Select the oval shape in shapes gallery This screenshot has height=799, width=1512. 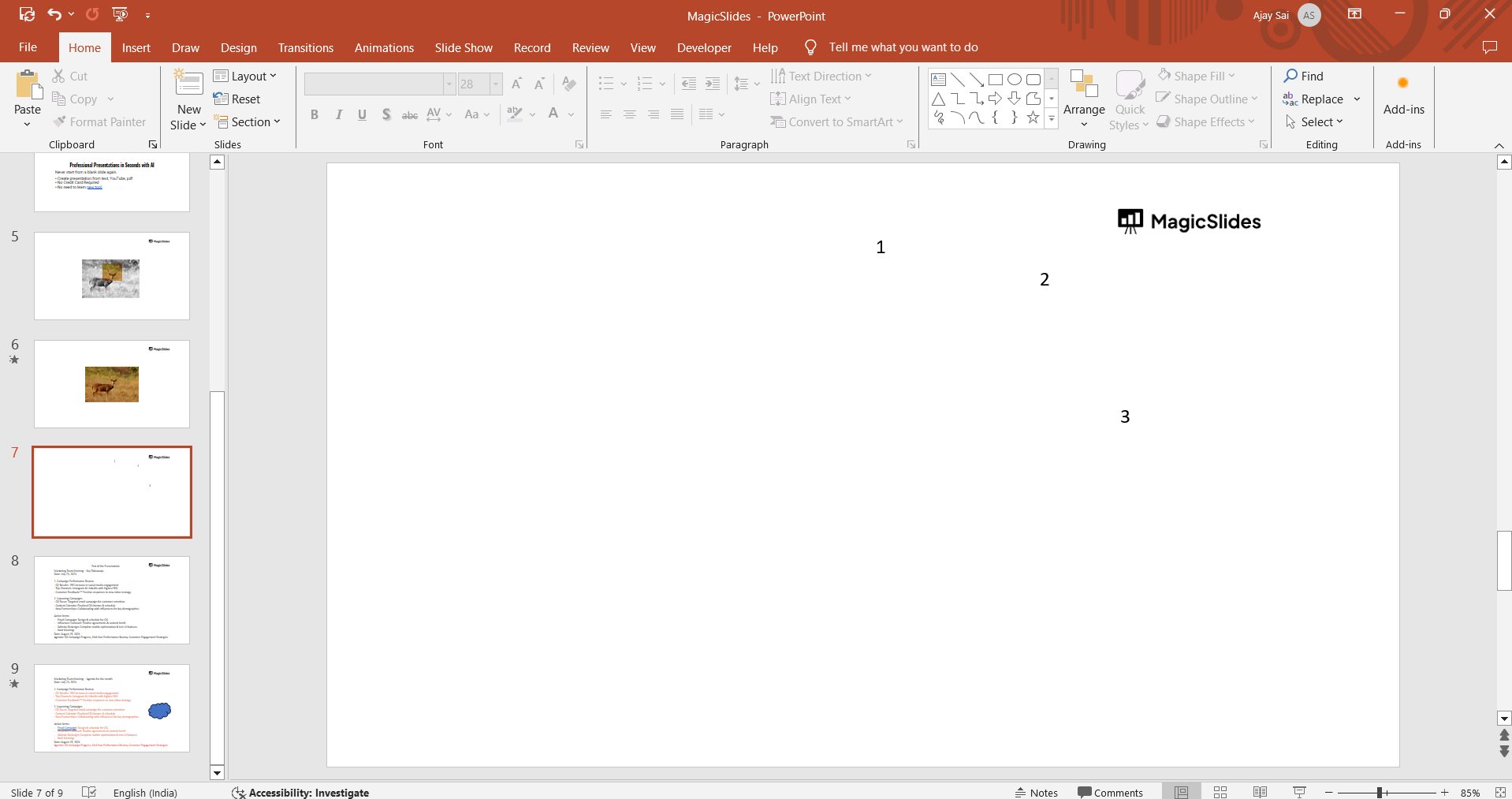point(1015,79)
